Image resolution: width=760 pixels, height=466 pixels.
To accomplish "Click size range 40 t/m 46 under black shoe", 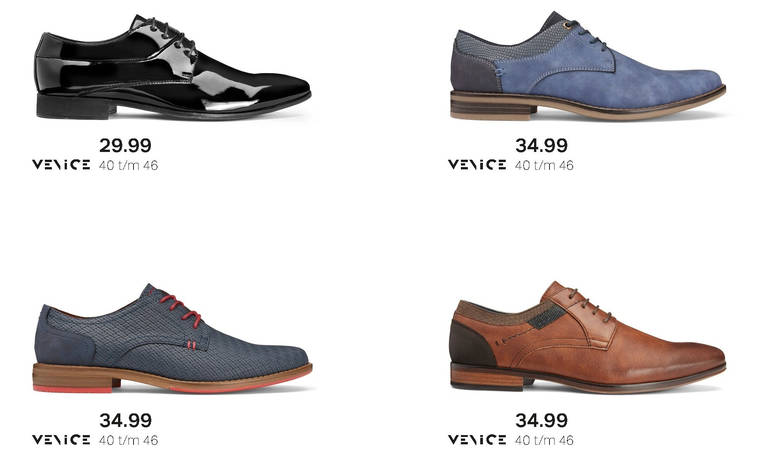I will pyautogui.click(x=128, y=165).
